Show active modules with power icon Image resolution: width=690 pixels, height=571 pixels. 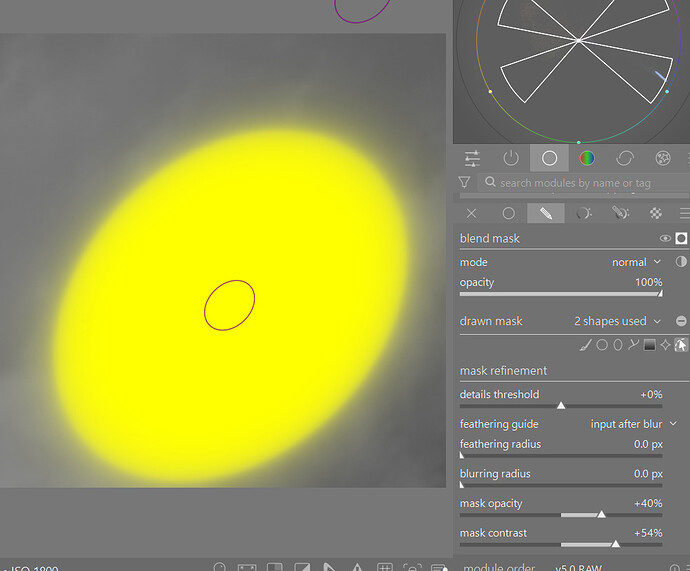pyautogui.click(x=511, y=158)
